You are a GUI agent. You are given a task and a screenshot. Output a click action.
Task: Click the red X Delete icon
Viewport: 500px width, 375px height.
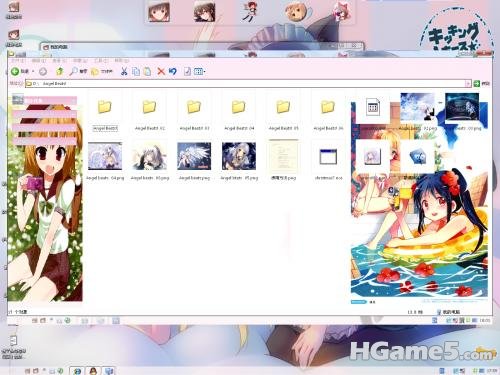point(161,71)
